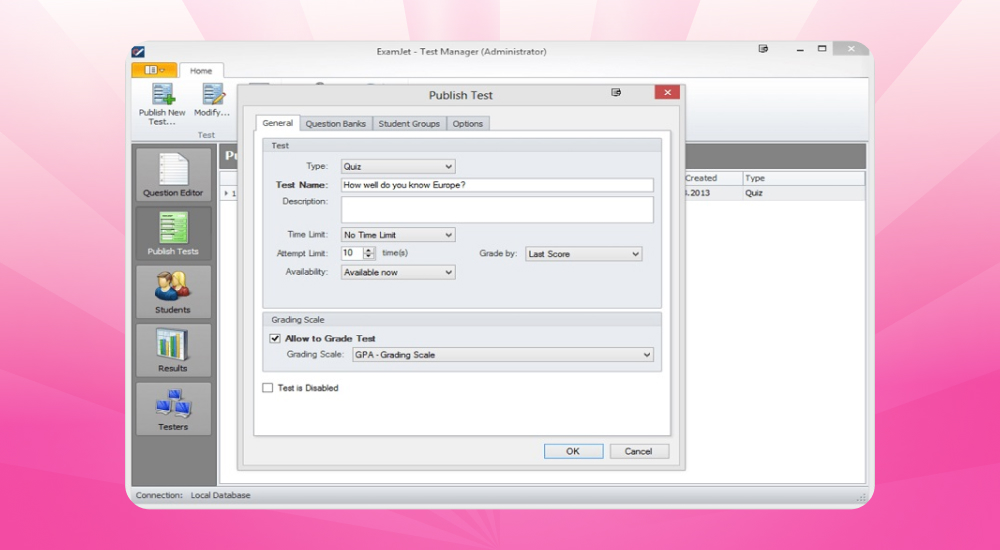Switch to the Student Groups tab

[409, 124]
